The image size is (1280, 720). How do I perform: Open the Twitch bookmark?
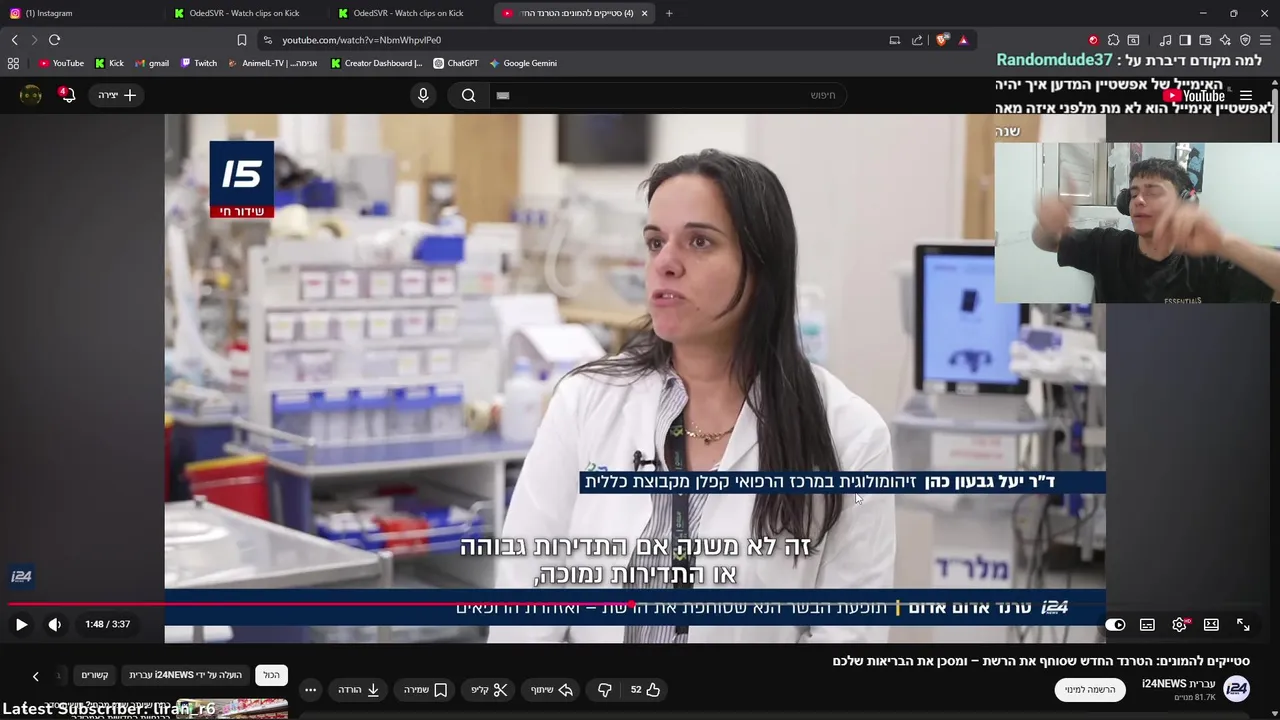click(x=198, y=63)
